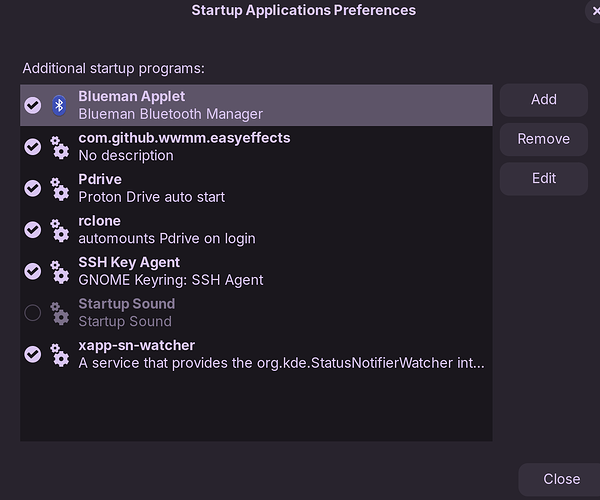Uncheck xapp-sn-watcher startup checkbox
The height and width of the screenshot is (500, 600).
tap(33, 354)
